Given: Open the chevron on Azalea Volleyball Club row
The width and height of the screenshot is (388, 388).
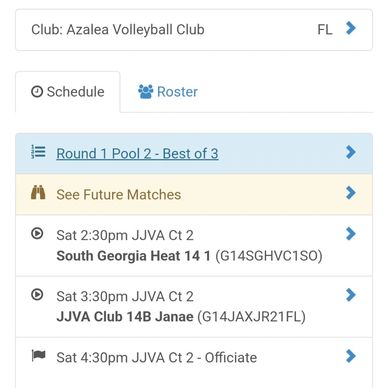Looking at the screenshot, I should pos(351,28).
